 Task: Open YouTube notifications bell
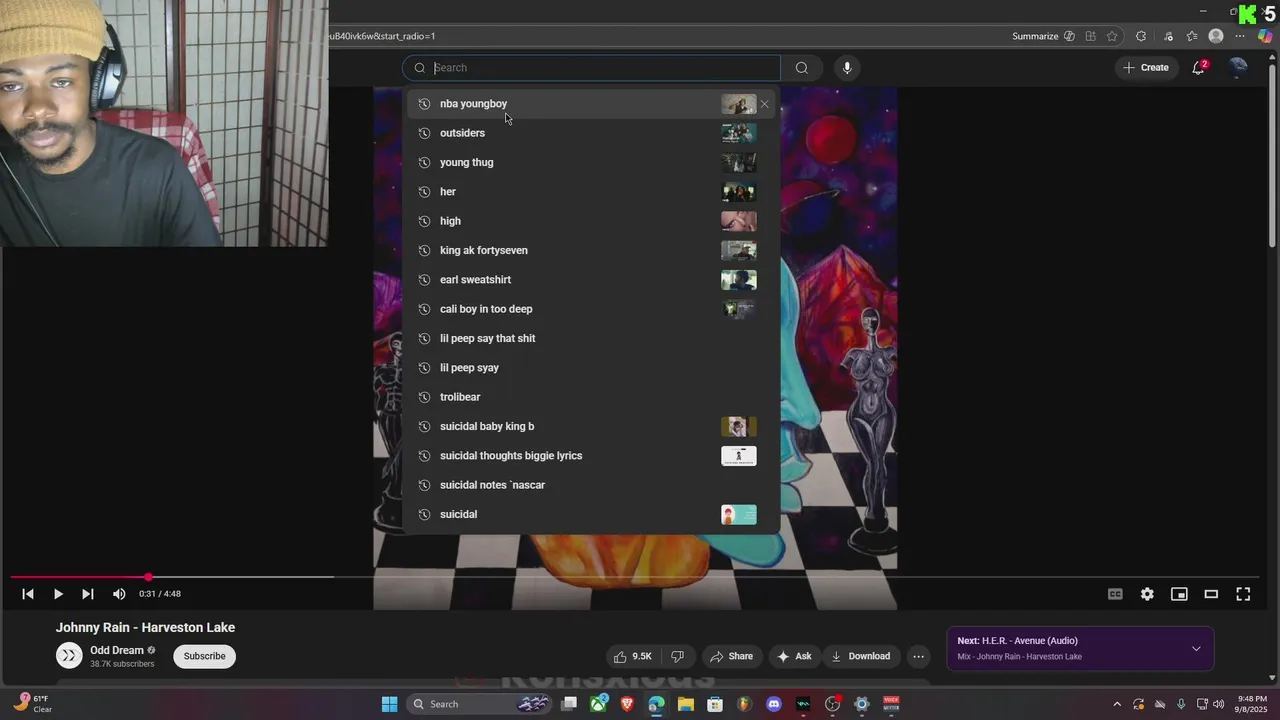click(1198, 68)
